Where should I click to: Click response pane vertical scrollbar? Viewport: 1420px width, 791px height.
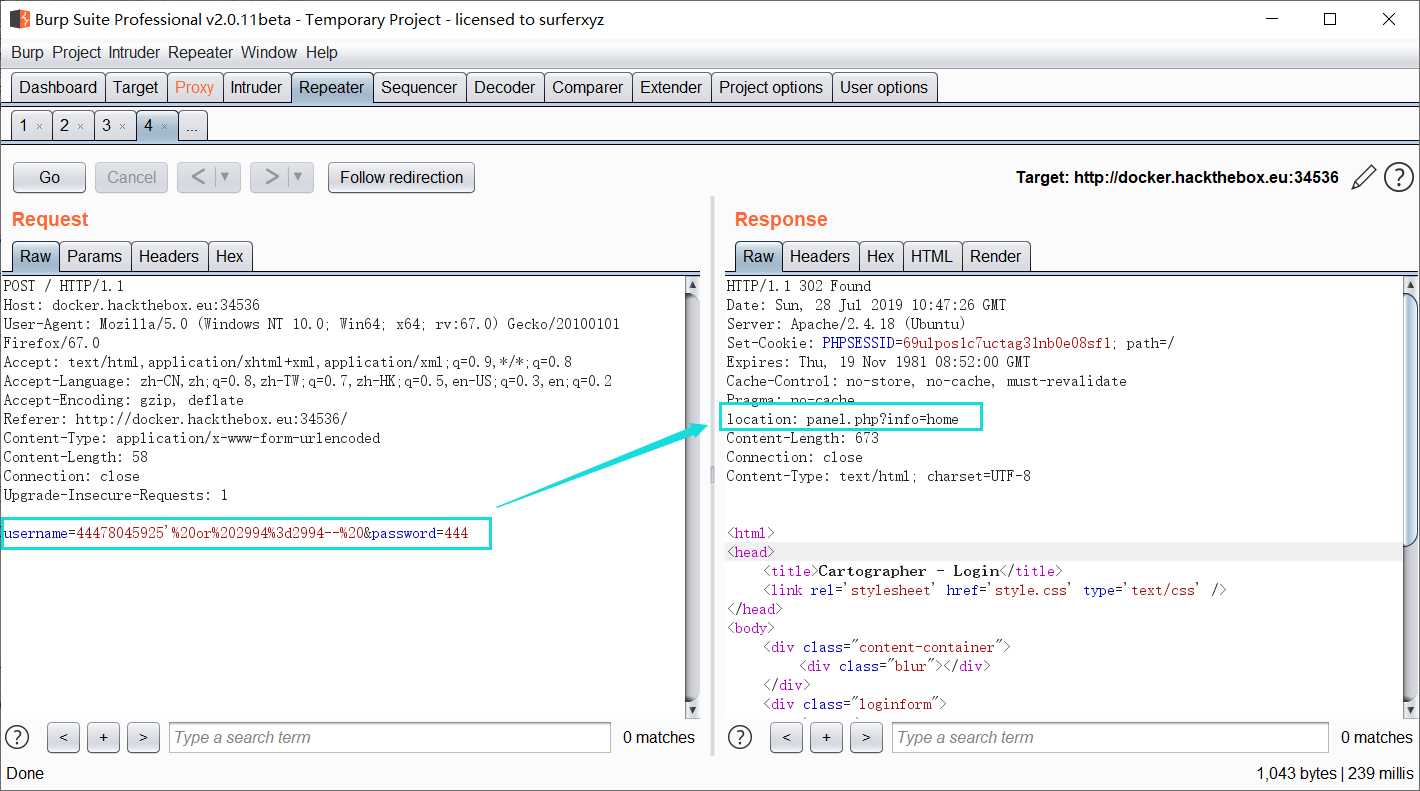(1411, 420)
